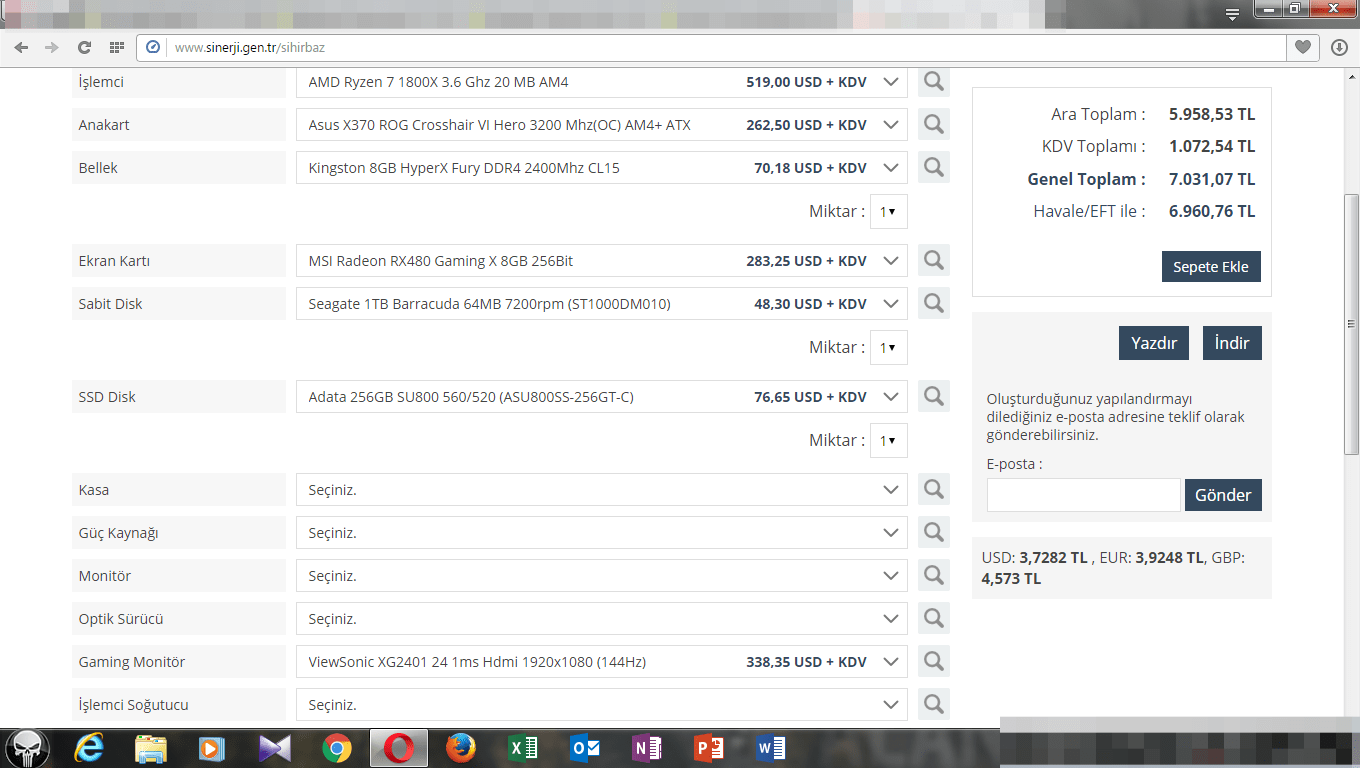Click the search icon for Monitör row
1360x768 pixels.
point(934,576)
